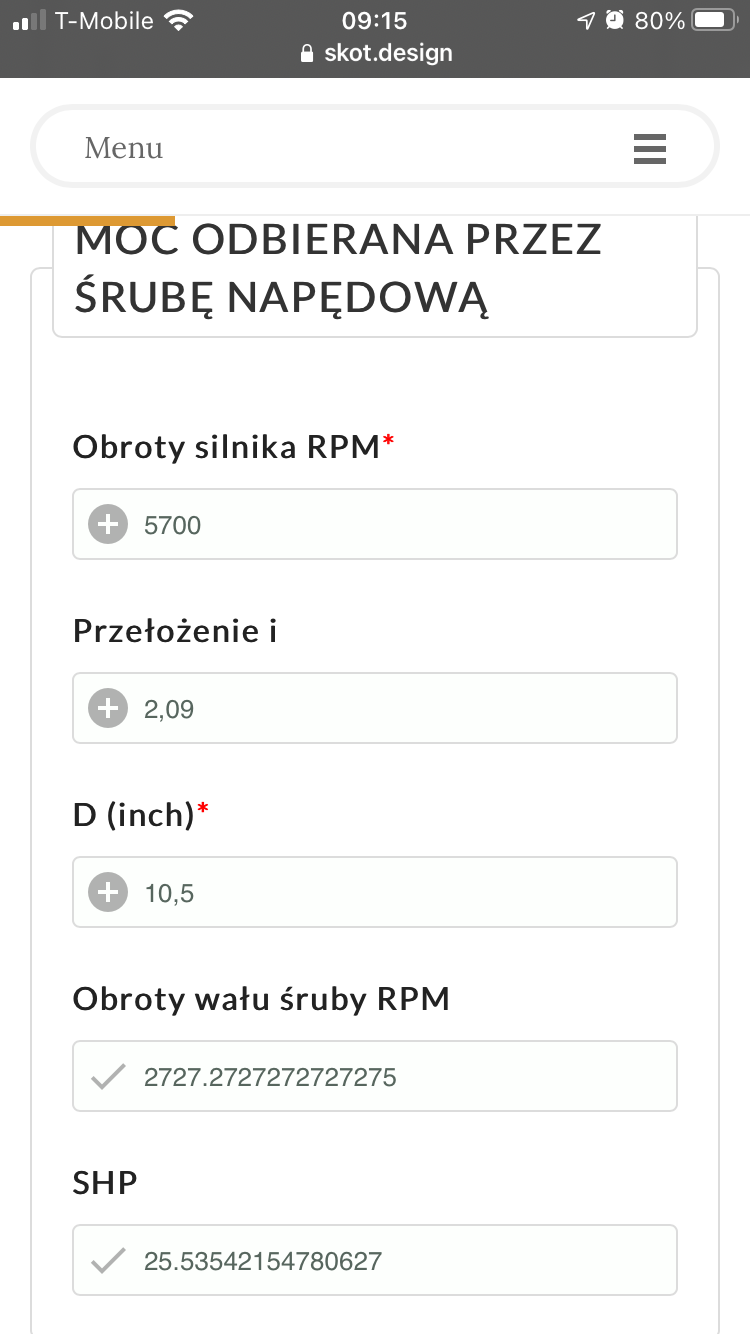Click the plus icon beside 10,5

point(108,892)
